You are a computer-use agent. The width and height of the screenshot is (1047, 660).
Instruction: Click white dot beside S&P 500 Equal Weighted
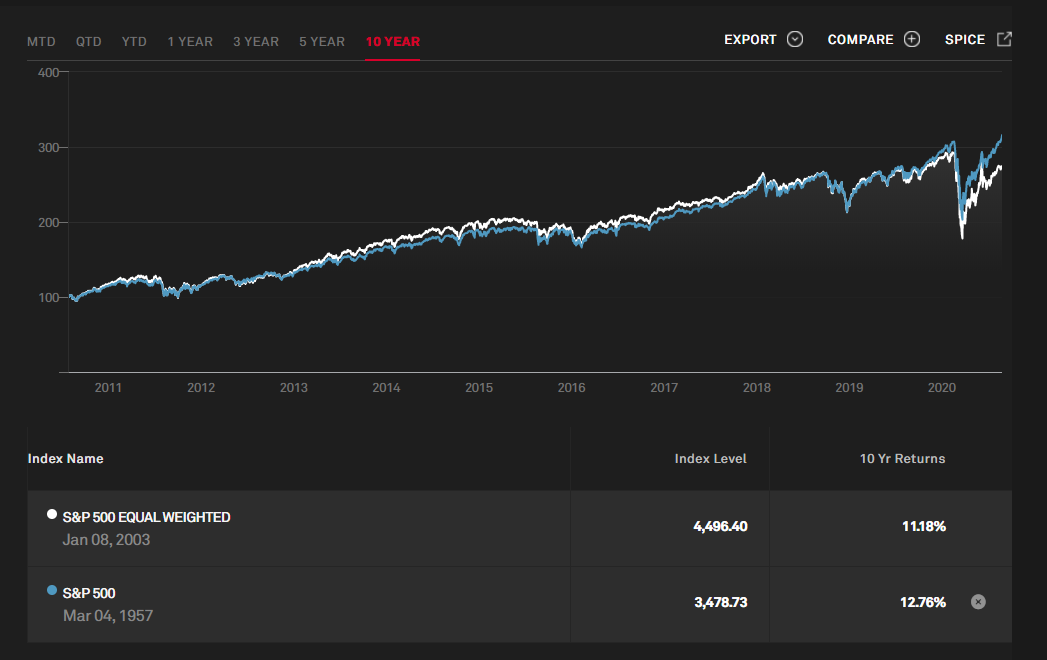click(x=52, y=514)
